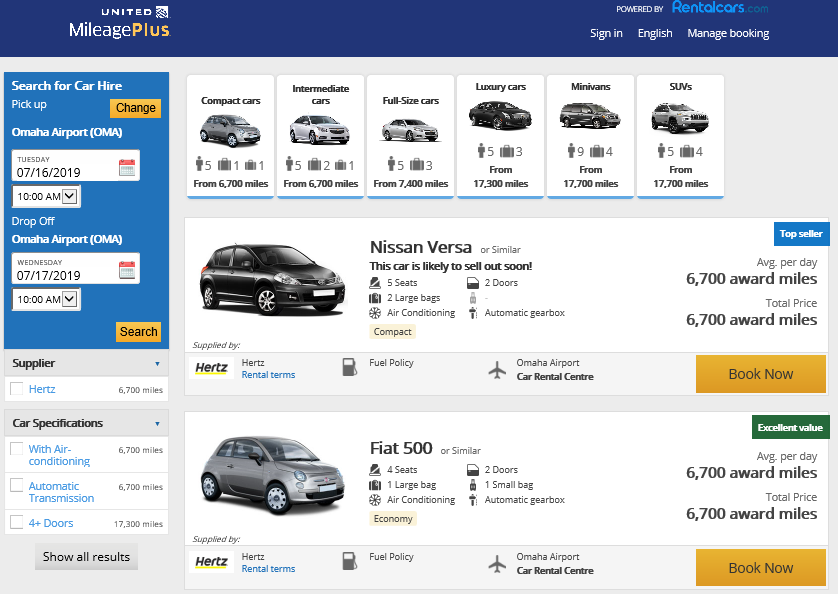Open the drop-off time dropdown
This screenshot has height=594, width=838.
46,299
